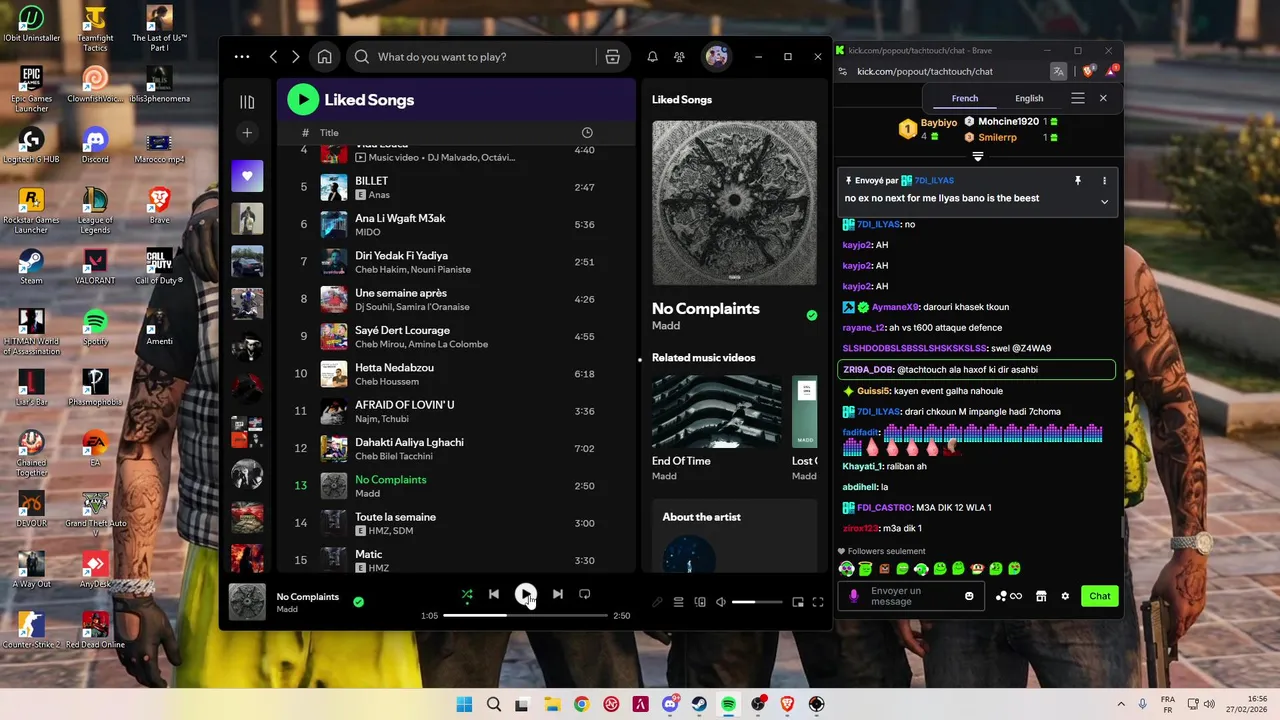
Task: Open the Spotify profile avatar menu
Action: [717, 57]
